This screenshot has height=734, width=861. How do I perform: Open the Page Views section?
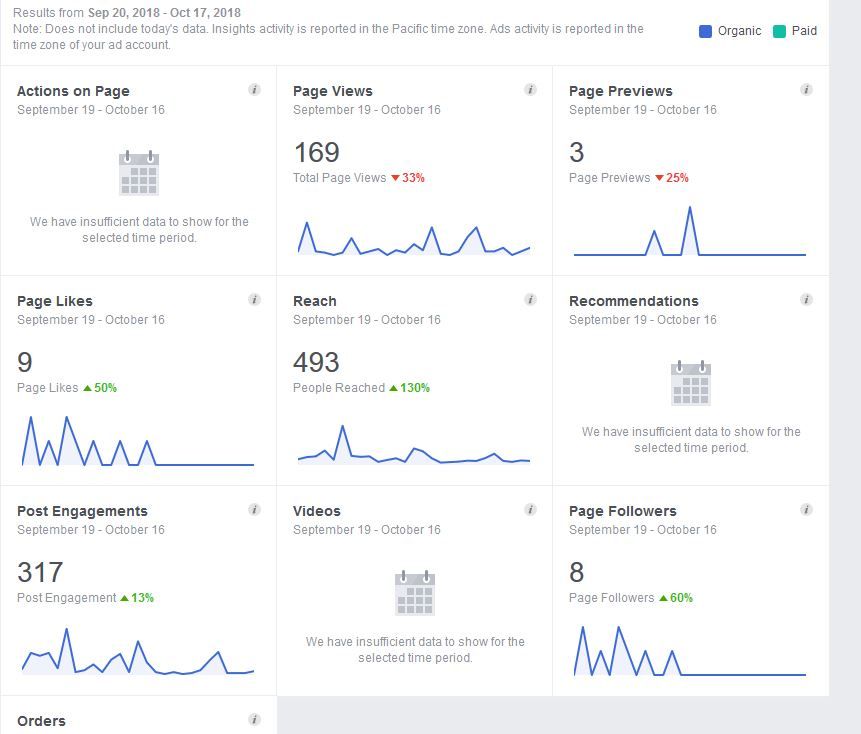point(332,91)
